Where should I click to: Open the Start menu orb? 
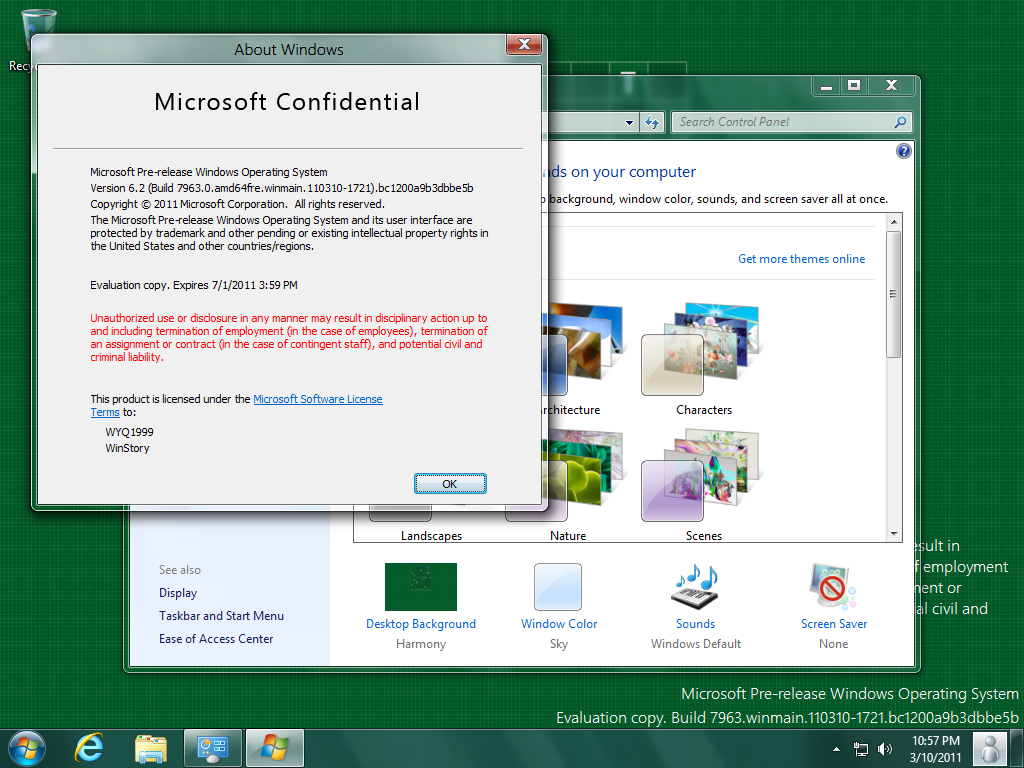pos(27,747)
